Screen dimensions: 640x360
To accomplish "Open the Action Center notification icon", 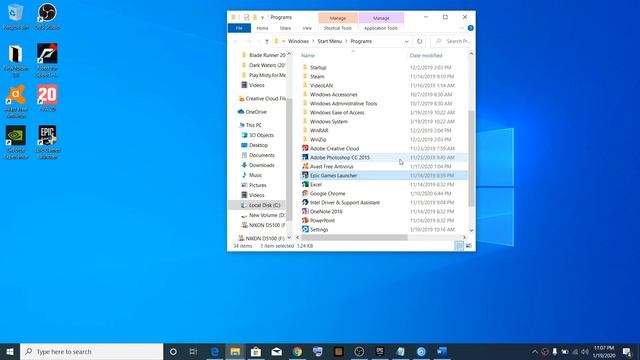I will [x=627, y=351].
